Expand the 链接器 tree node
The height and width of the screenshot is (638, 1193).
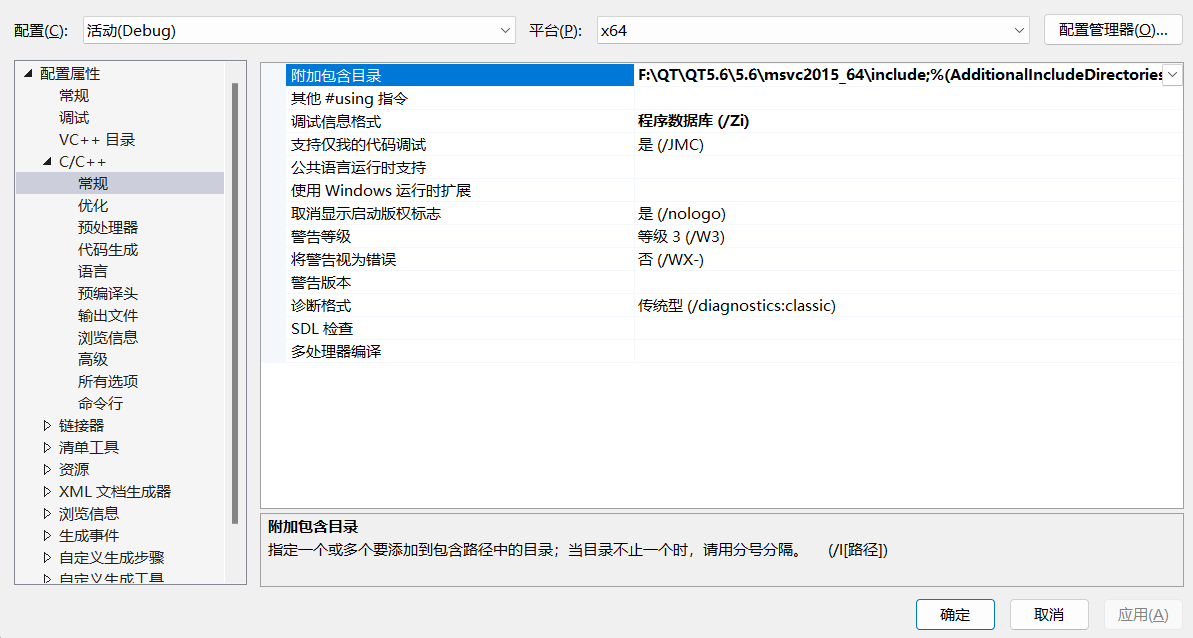47,426
